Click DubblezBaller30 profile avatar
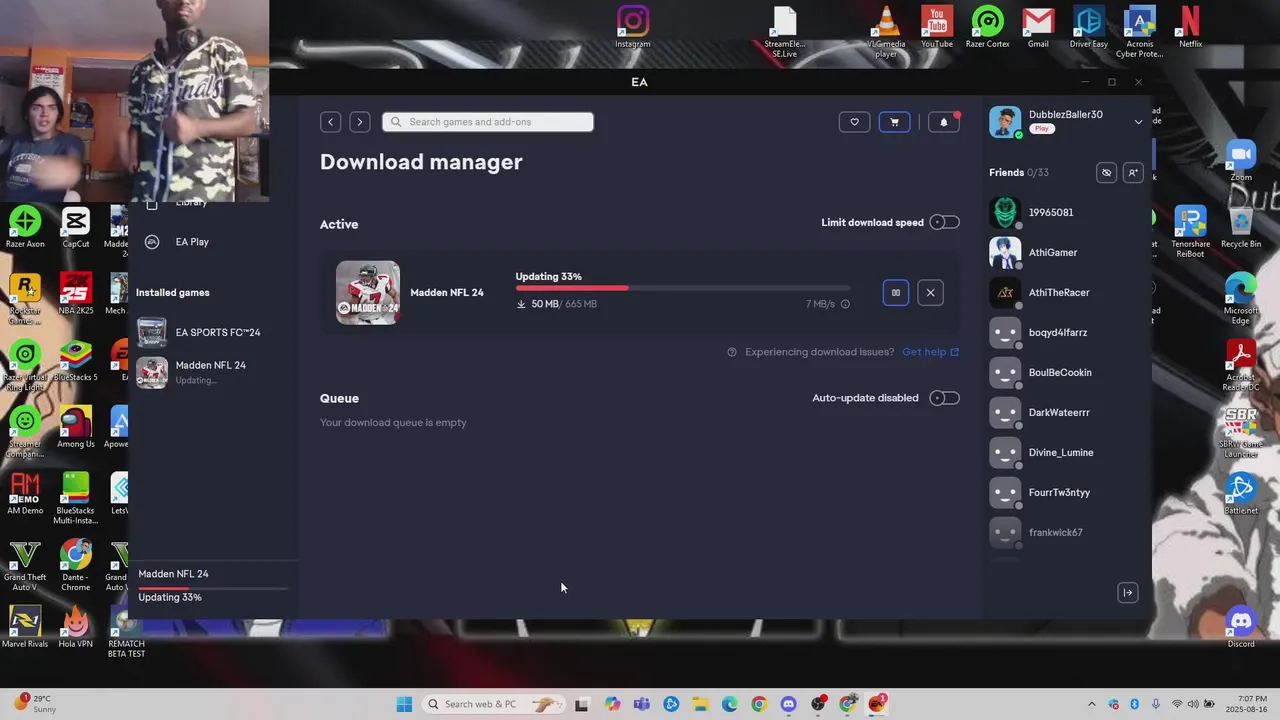 [1005, 122]
